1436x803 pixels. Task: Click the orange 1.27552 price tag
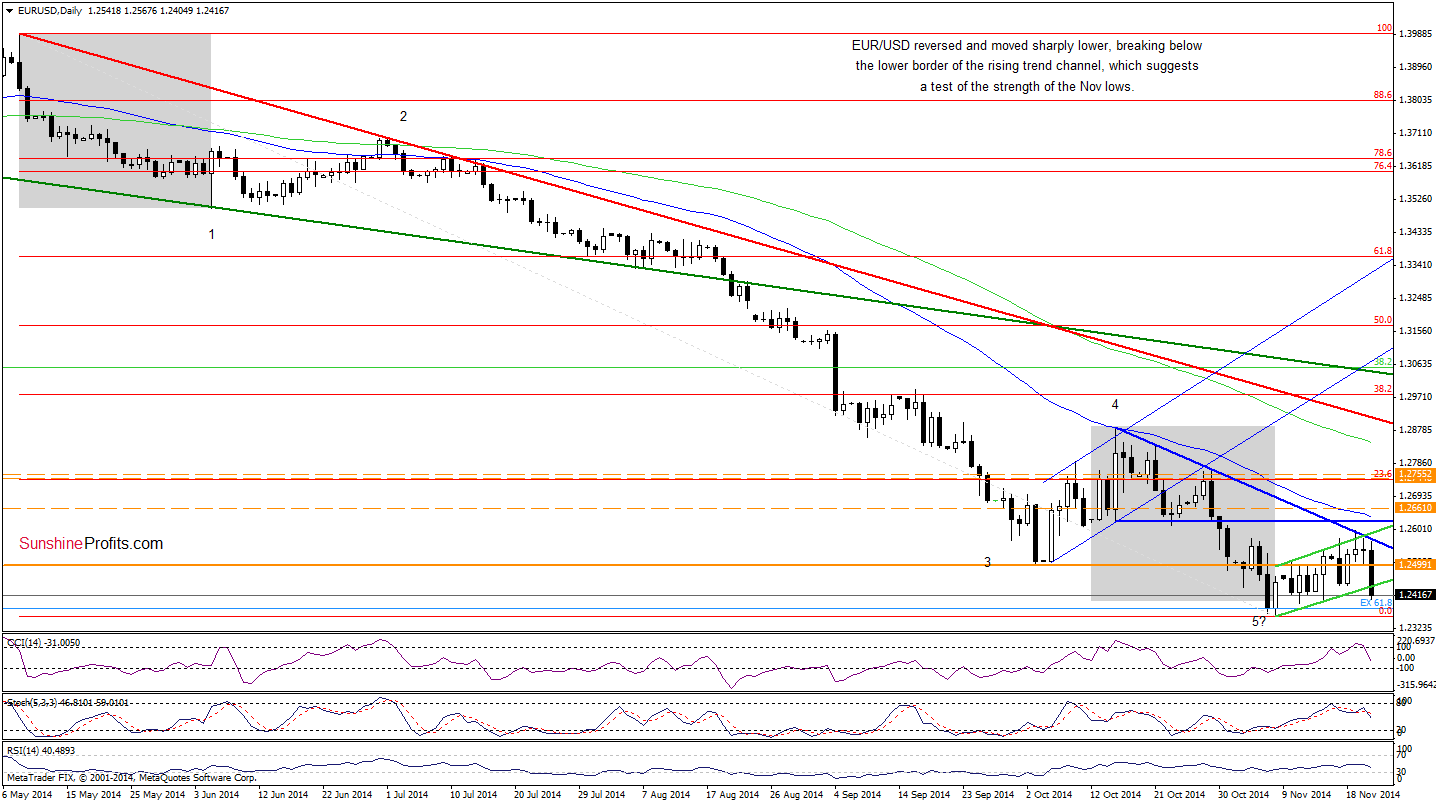[1416, 475]
